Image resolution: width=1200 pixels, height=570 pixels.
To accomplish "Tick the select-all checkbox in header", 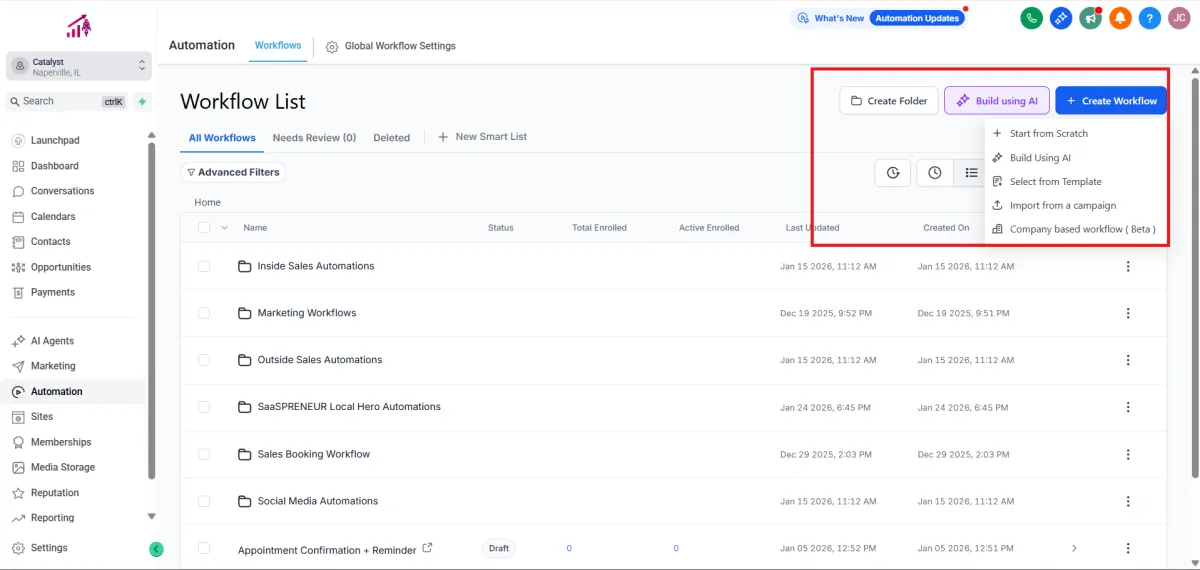I will tap(204, 228).
